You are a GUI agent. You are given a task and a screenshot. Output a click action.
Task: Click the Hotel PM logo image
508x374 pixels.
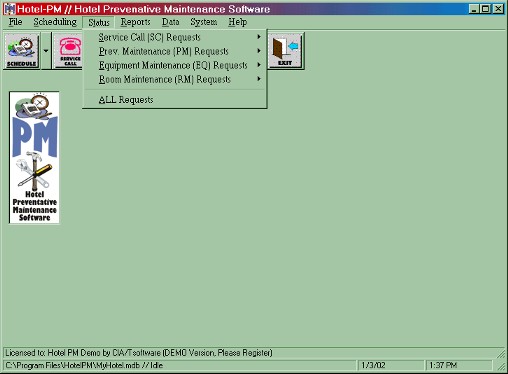click(x=34, y=157)
